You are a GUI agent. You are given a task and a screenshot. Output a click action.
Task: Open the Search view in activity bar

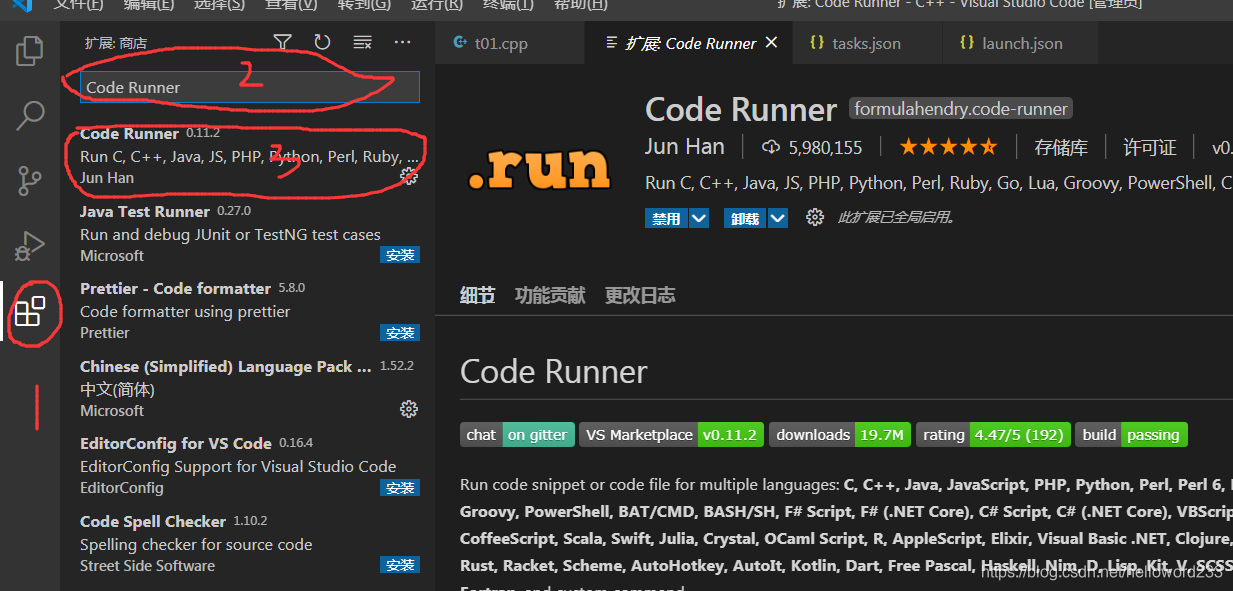pyautogui.click(x=30, y=115)
